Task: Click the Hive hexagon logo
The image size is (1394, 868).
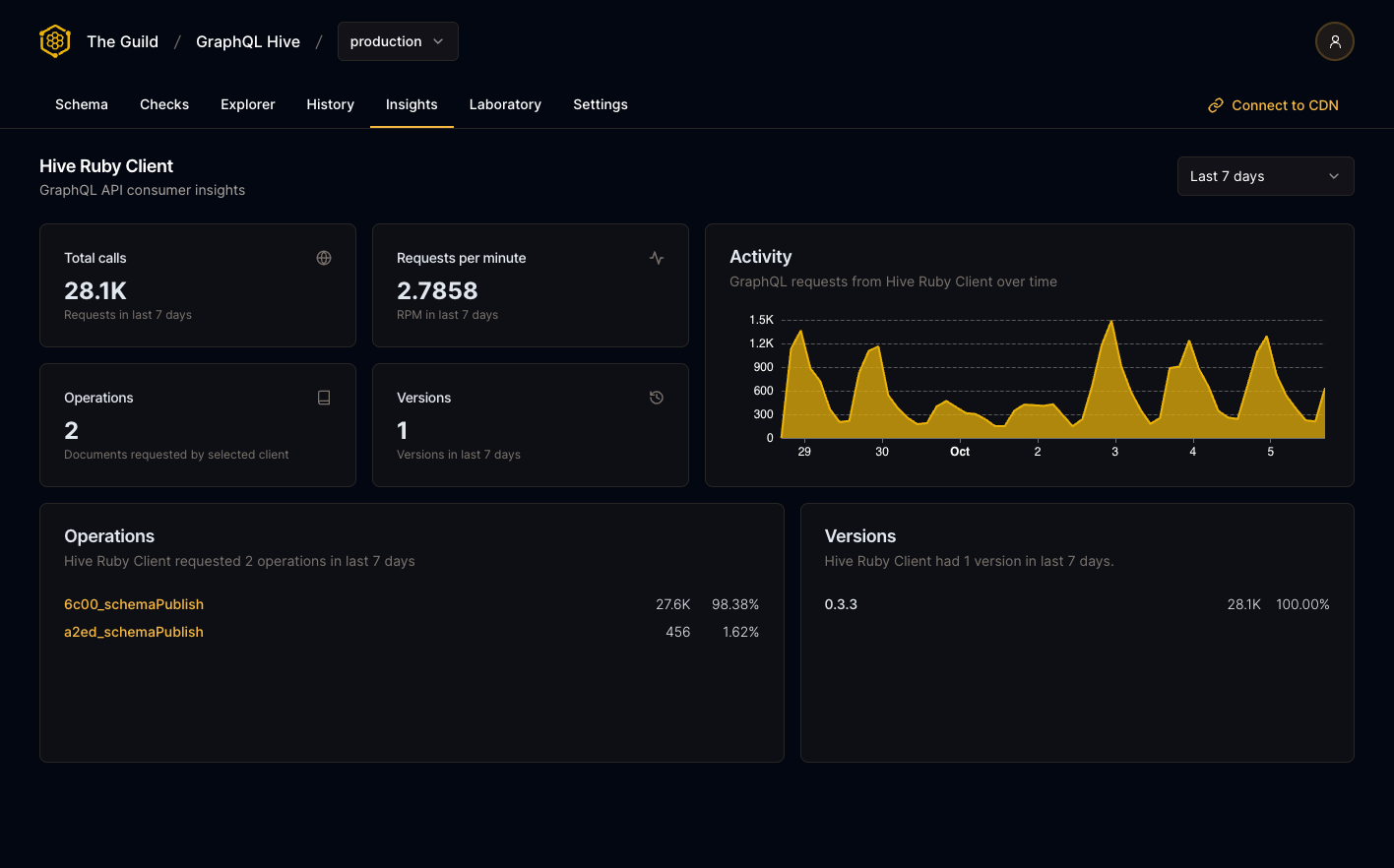Action: pos(54,40)
